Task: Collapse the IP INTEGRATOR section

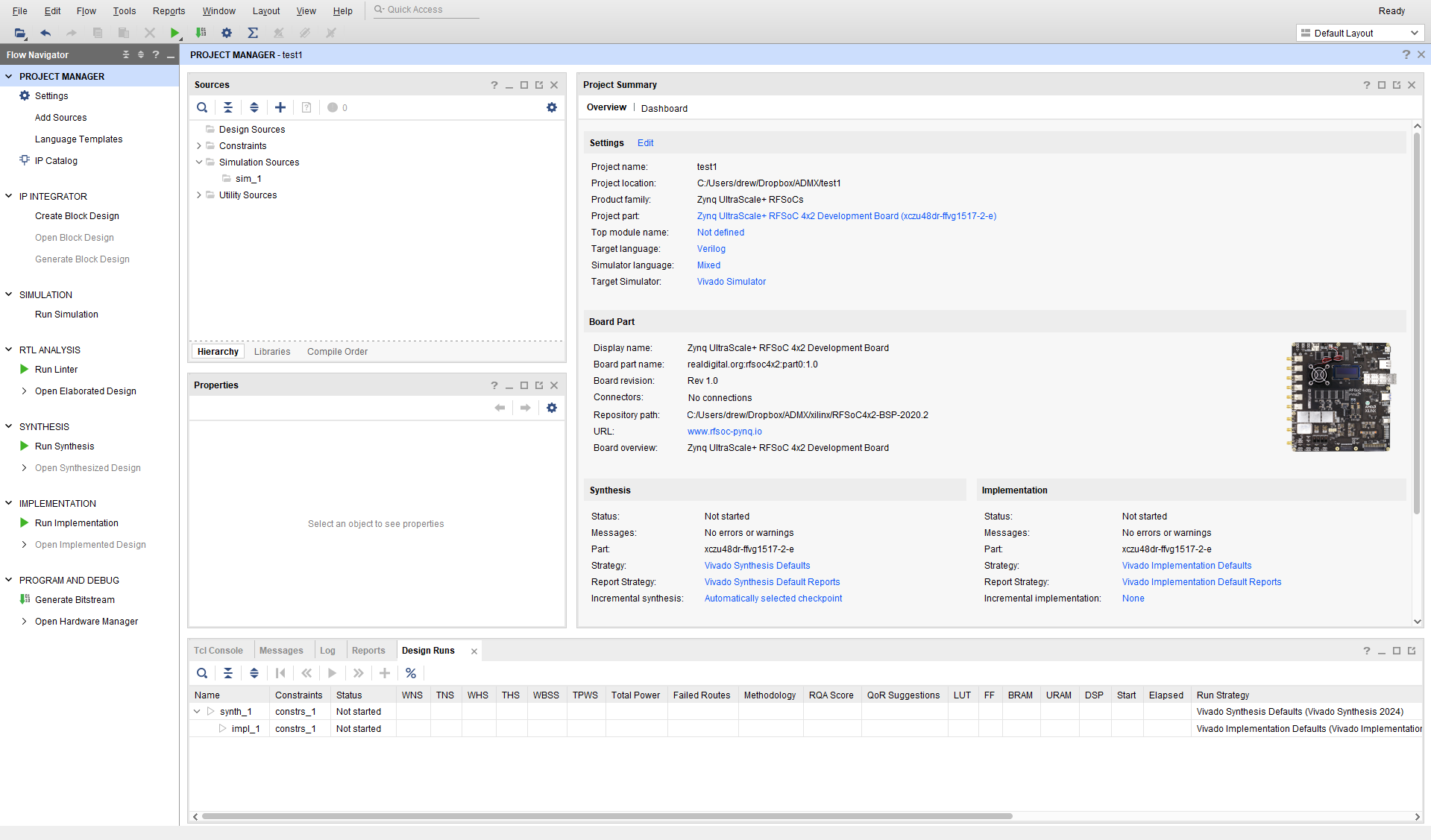Action: [x=9, y=196]
